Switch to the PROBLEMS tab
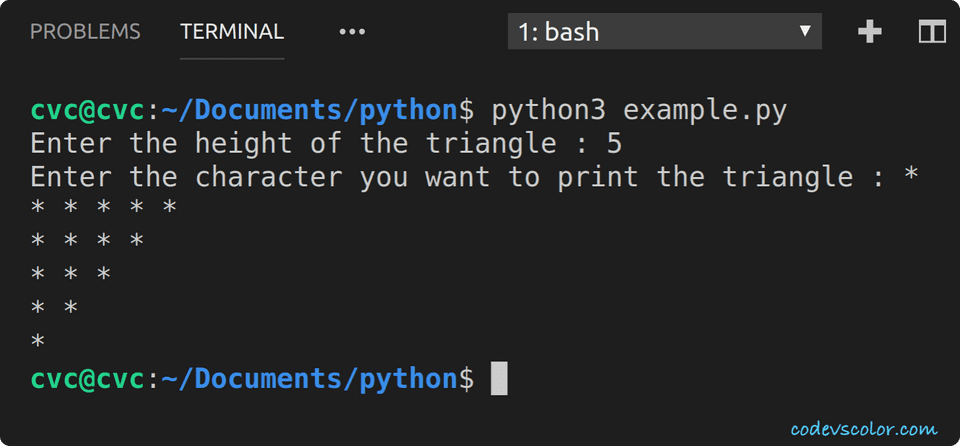The width and height of the screenshot is (960, 446). [85, 32]
